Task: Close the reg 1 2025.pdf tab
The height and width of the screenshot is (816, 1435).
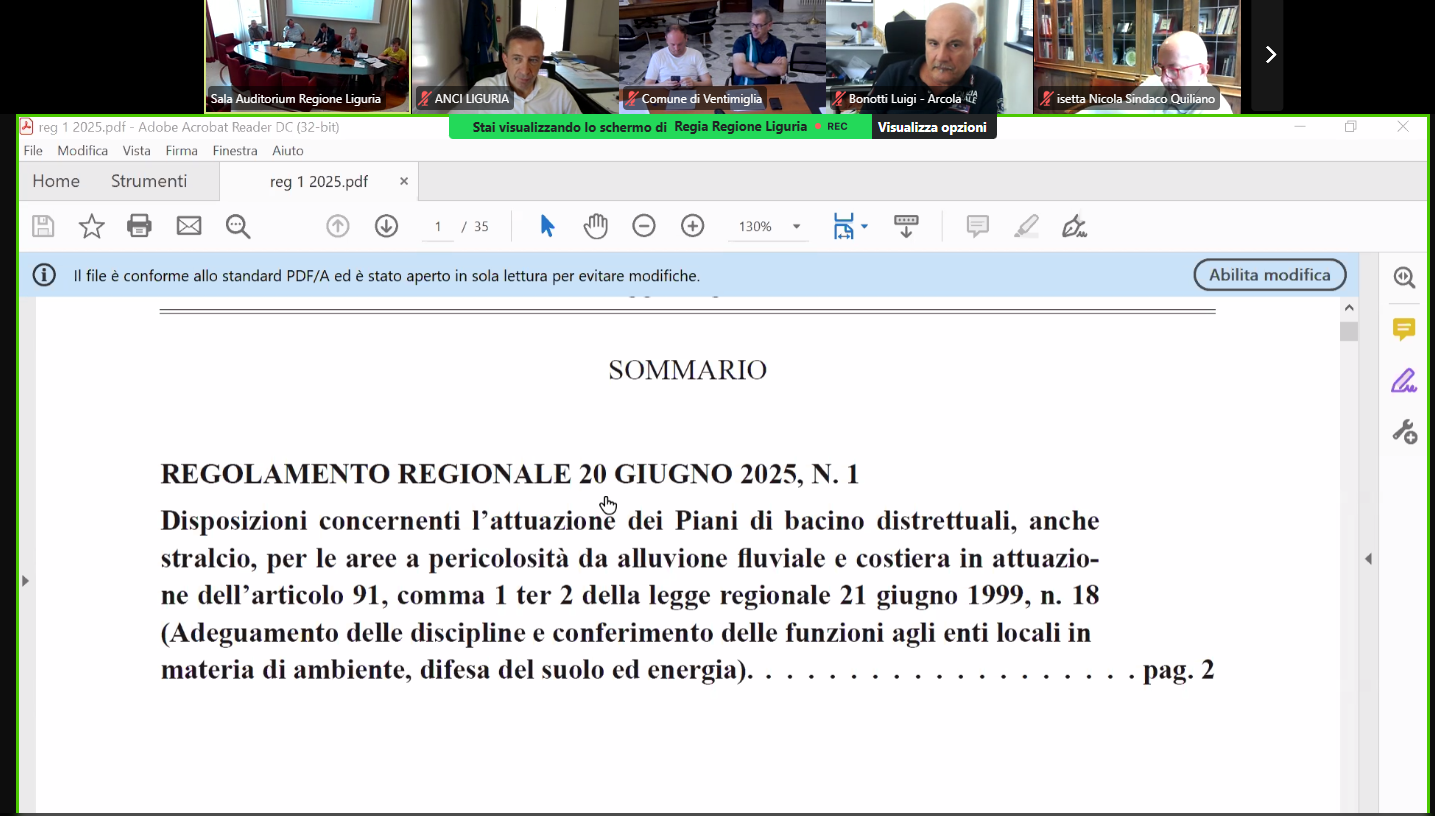Action: pos(404,181)
